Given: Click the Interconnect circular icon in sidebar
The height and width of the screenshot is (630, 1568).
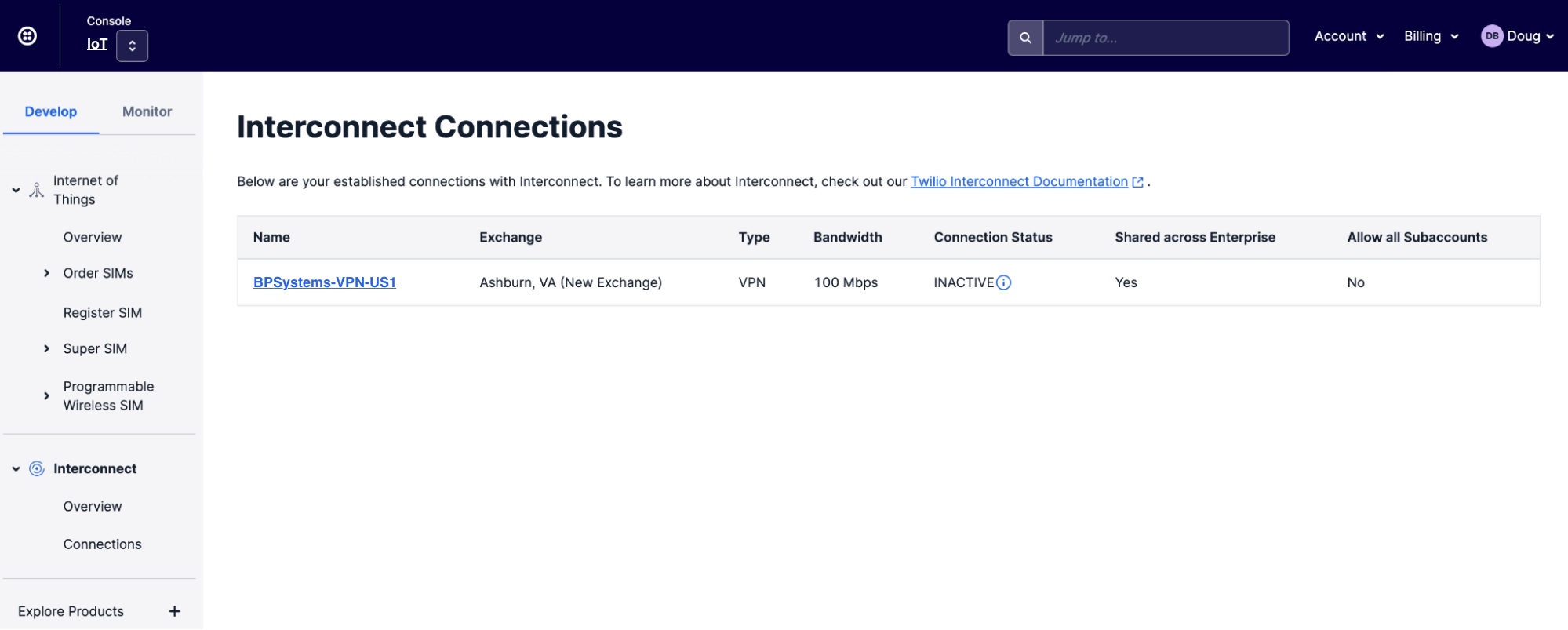Looking at the screenshot, I should tap(37, 469).
